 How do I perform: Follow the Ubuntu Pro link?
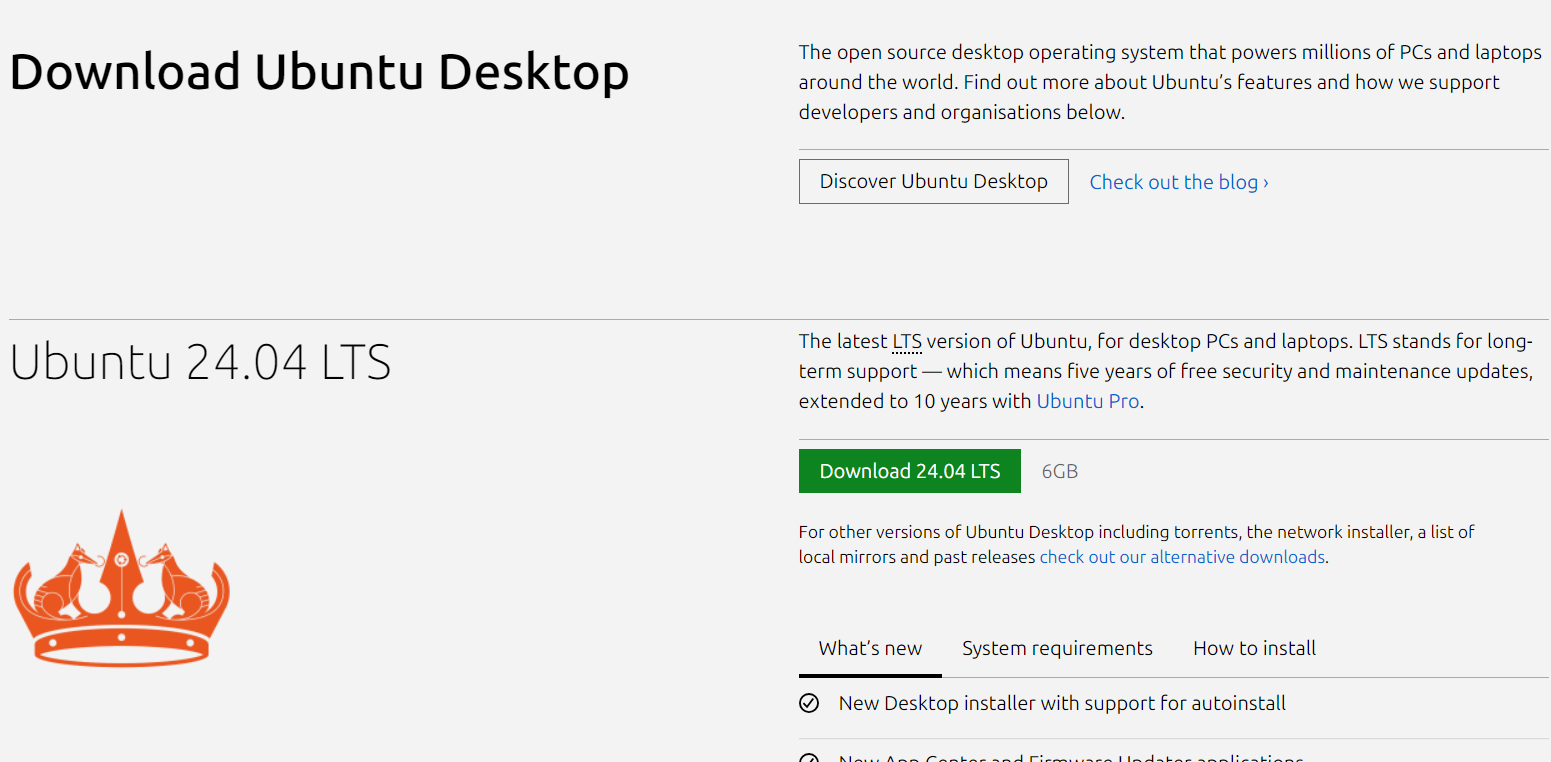click(x=1088, y=401)
